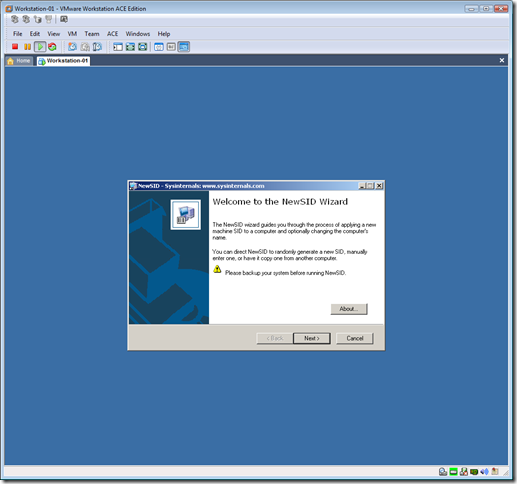Click the green CD/DVD status icon
The height and width of the screenshot is (484, 517).
(x=453, y=471)
